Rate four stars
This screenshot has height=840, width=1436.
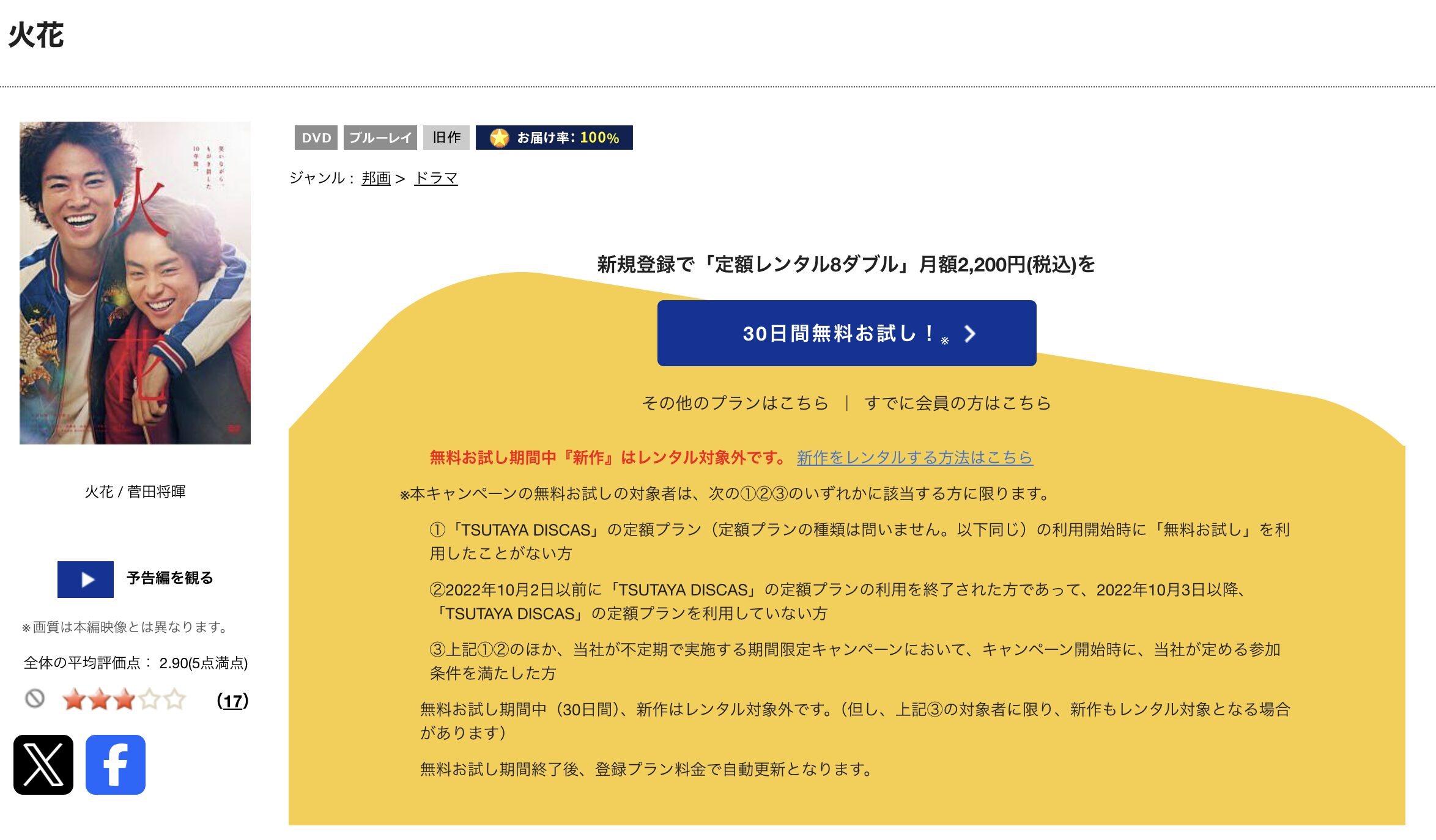[149, 699]
